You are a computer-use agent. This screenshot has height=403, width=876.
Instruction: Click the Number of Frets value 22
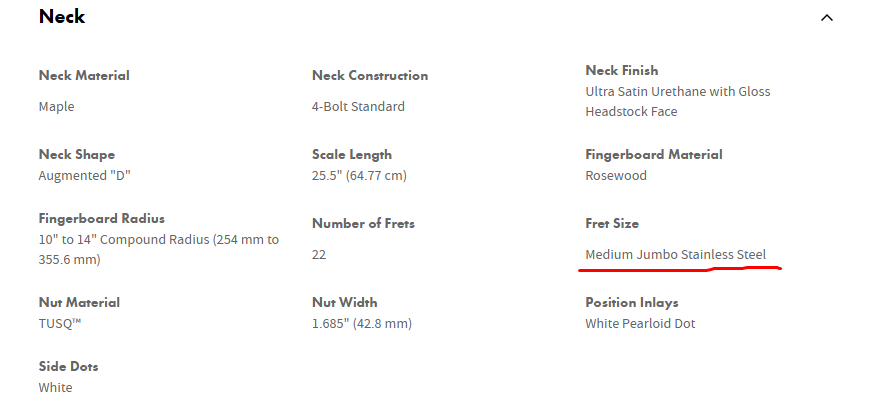pyautogui.click(x=319, y=254)
